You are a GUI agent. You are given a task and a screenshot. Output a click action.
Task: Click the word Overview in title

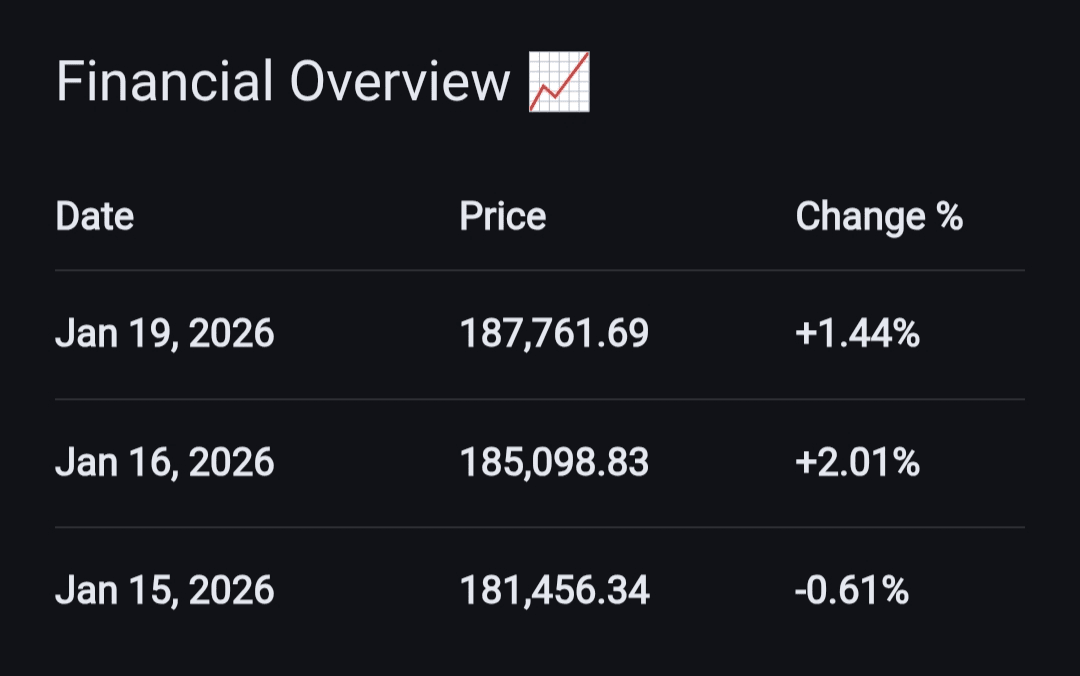[x=401, y=82]
